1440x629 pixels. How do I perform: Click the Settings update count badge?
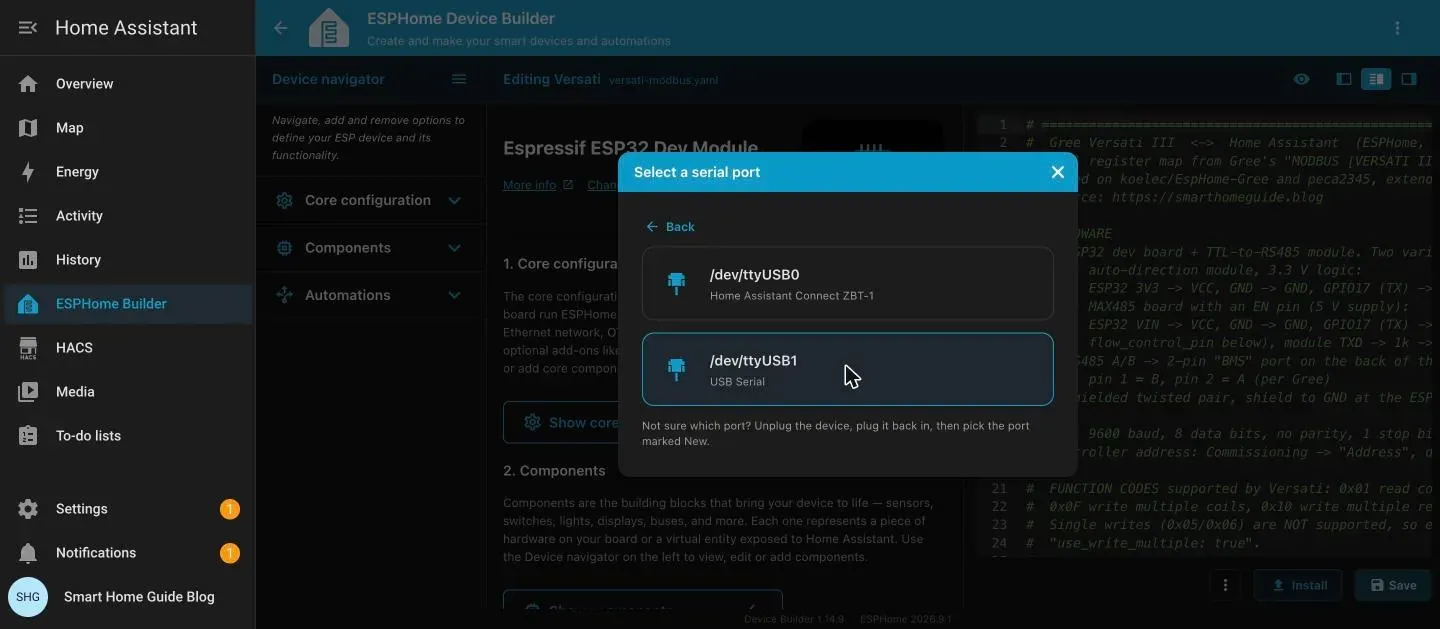point(229,509)
